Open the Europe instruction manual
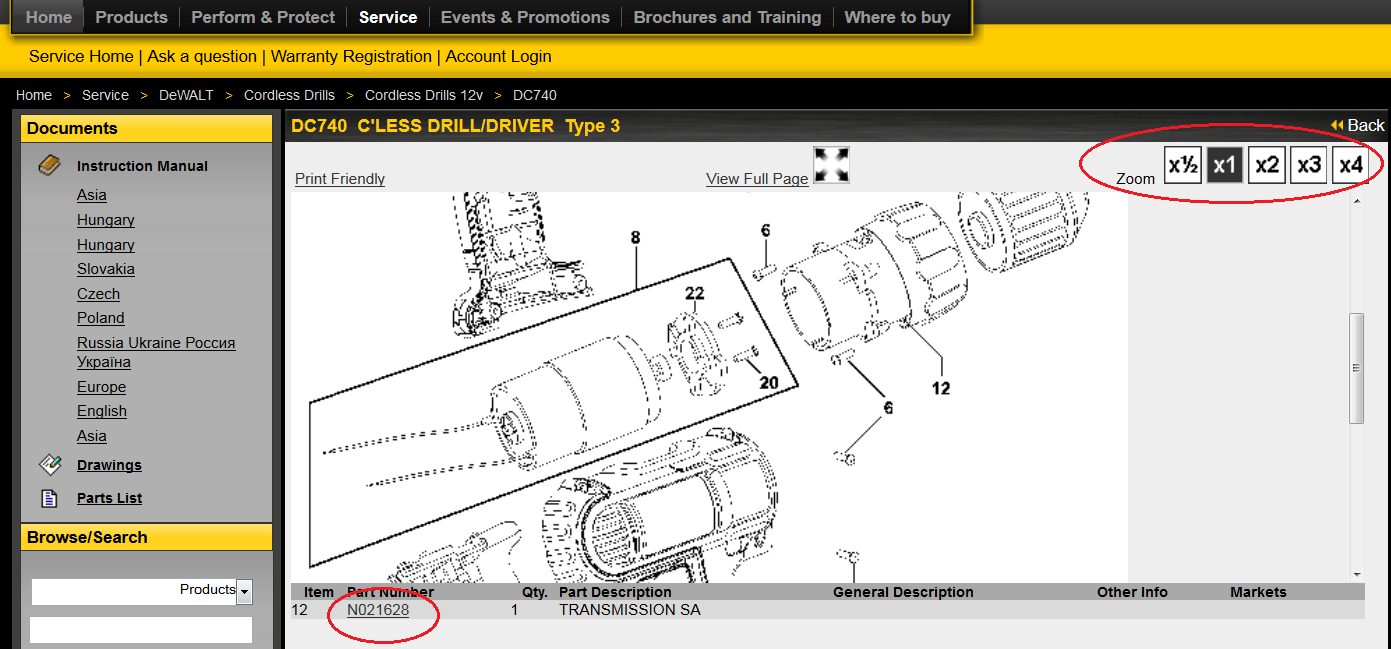This screenshot has width=1391, height=649. tap(101, 387)
